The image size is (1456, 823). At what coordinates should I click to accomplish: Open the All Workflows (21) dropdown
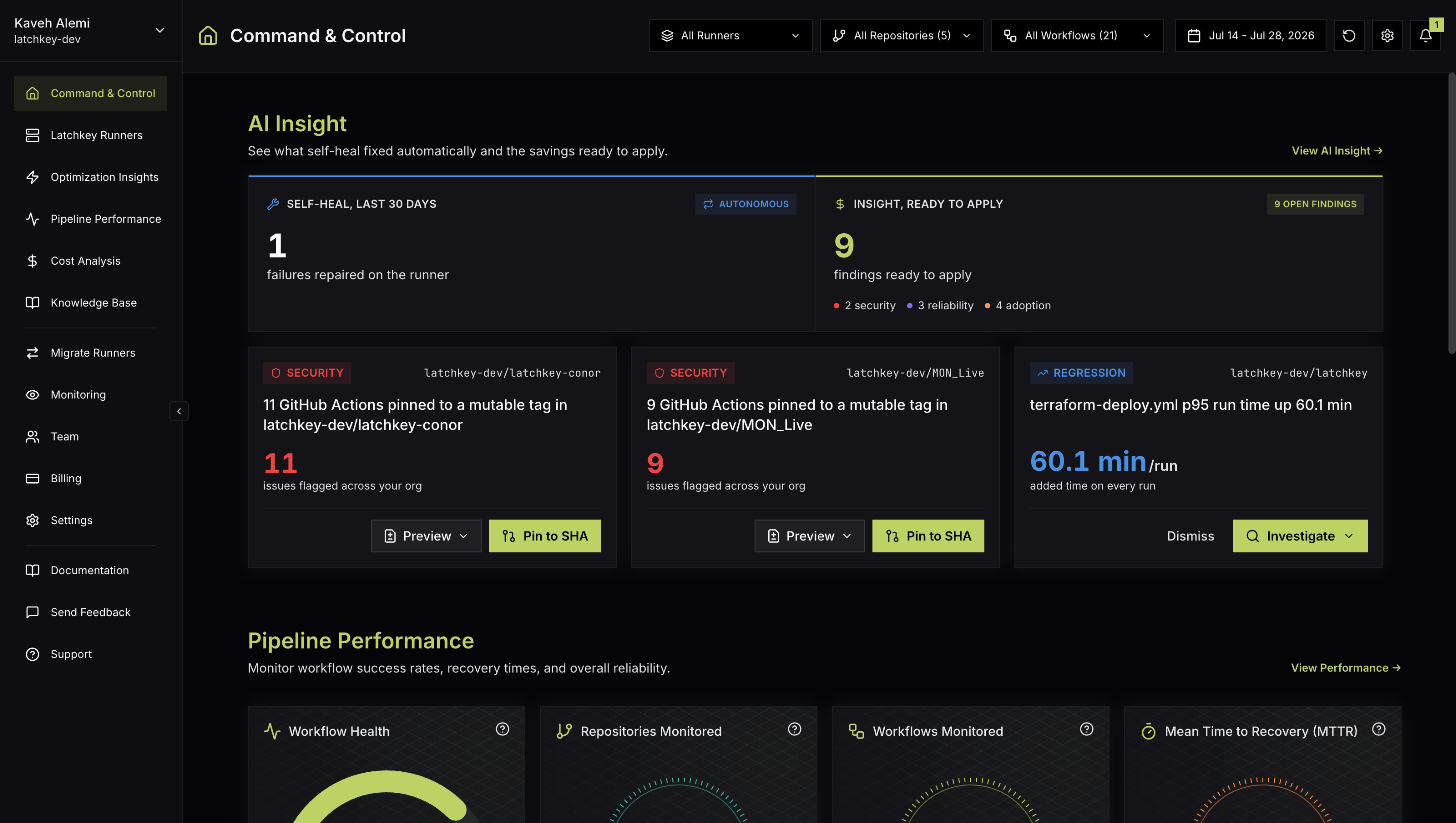1077,35
